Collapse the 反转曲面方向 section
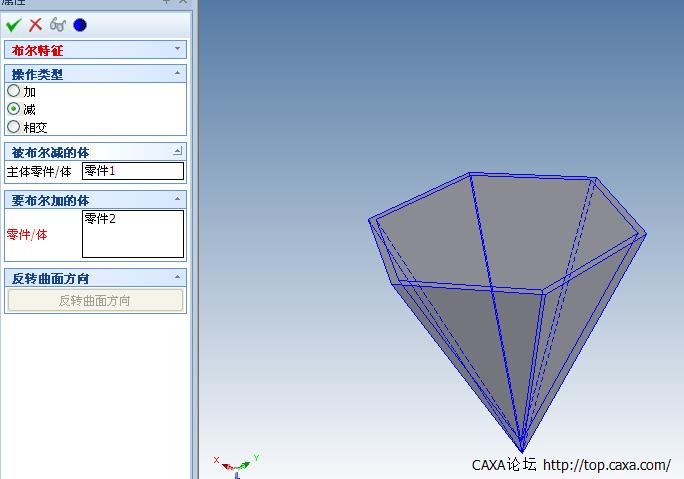684x479 pixels. pos(178,277)
